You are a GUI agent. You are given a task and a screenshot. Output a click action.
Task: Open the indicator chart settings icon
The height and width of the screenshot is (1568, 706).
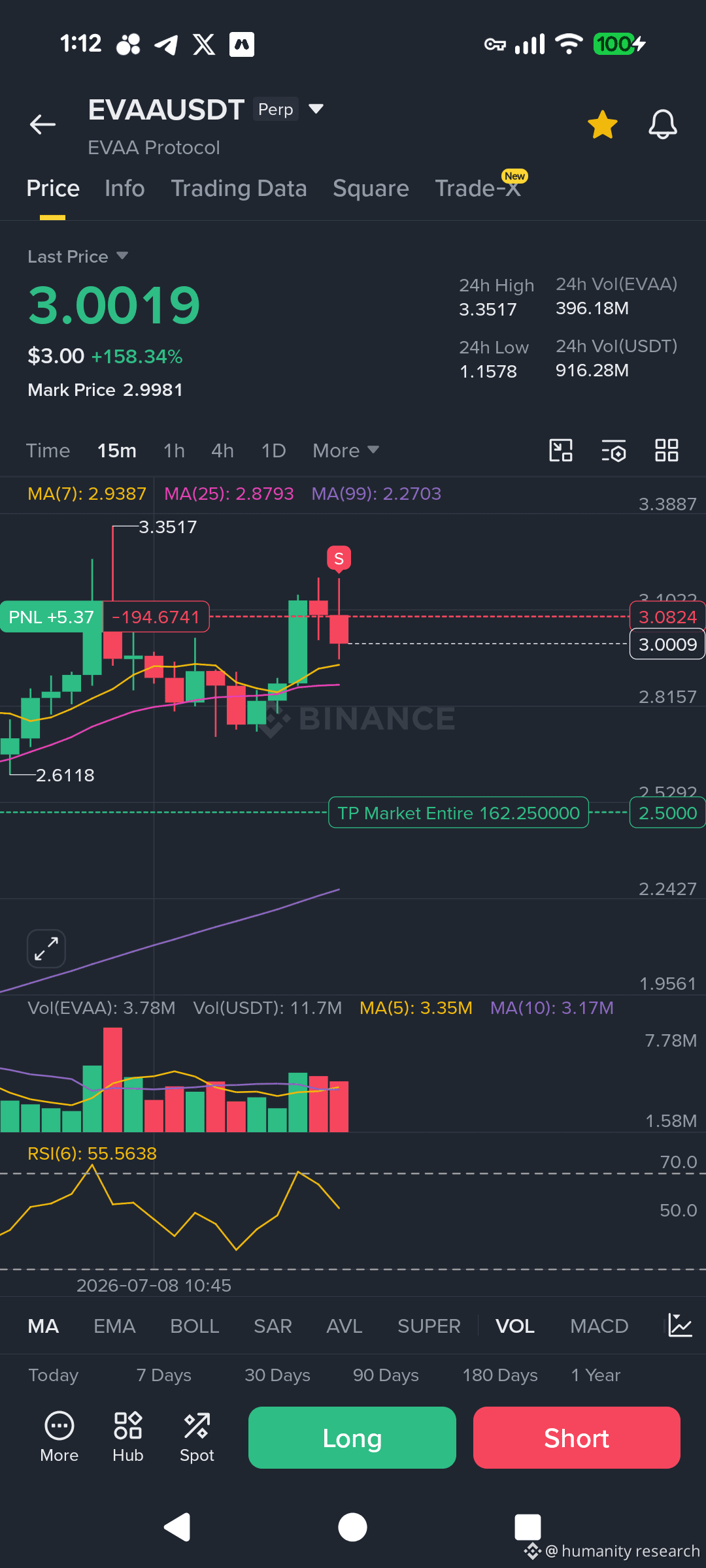pyautogui.click(x=680, y=1326)
